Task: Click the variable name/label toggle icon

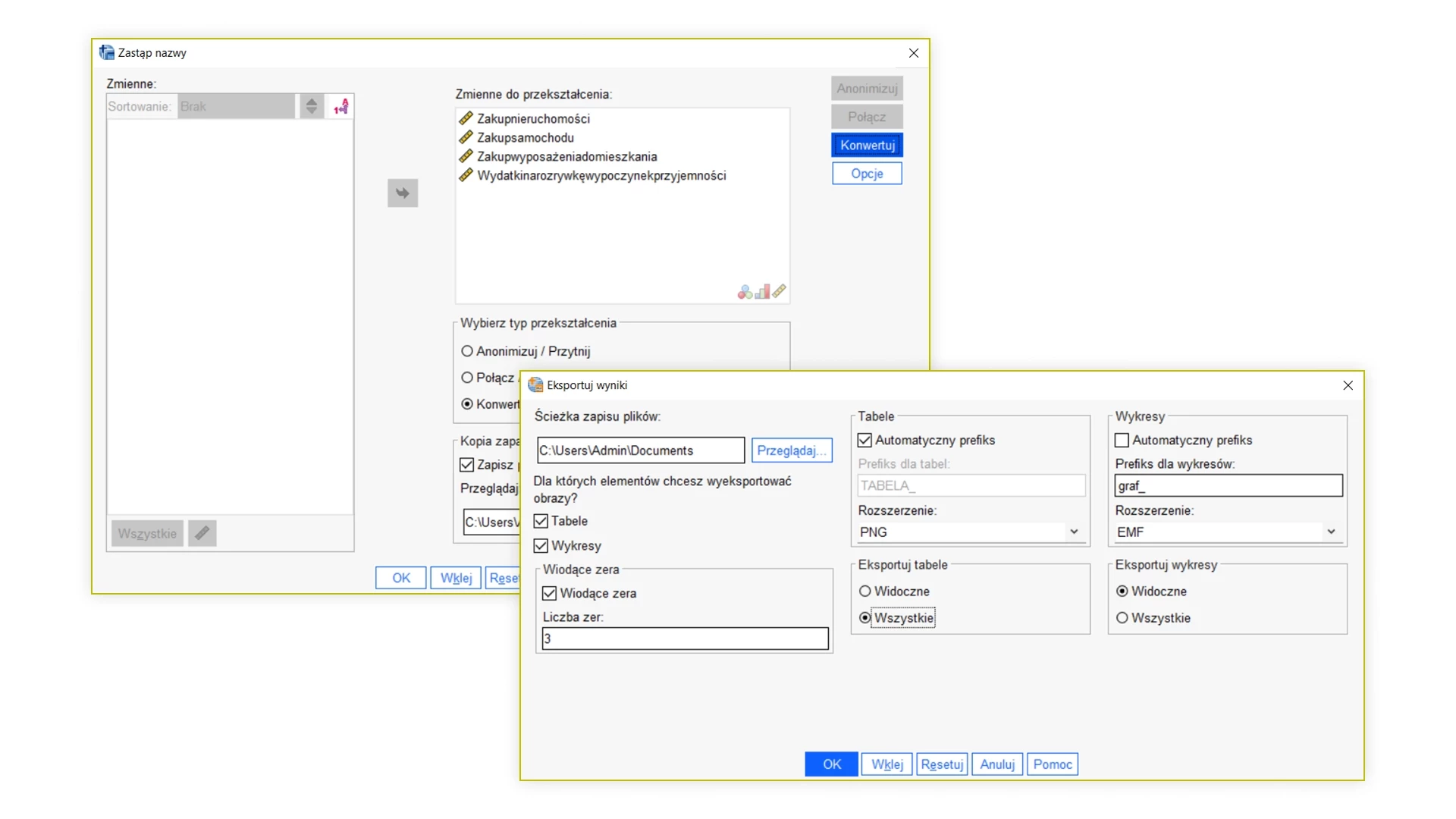Action: point(341,107)
